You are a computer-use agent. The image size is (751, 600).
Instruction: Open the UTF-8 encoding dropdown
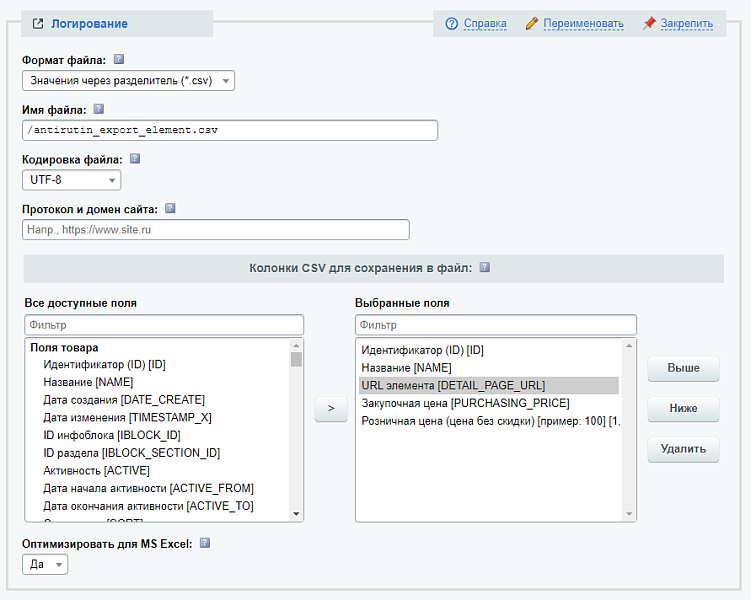pyautogui.click(x=71, y=180)
